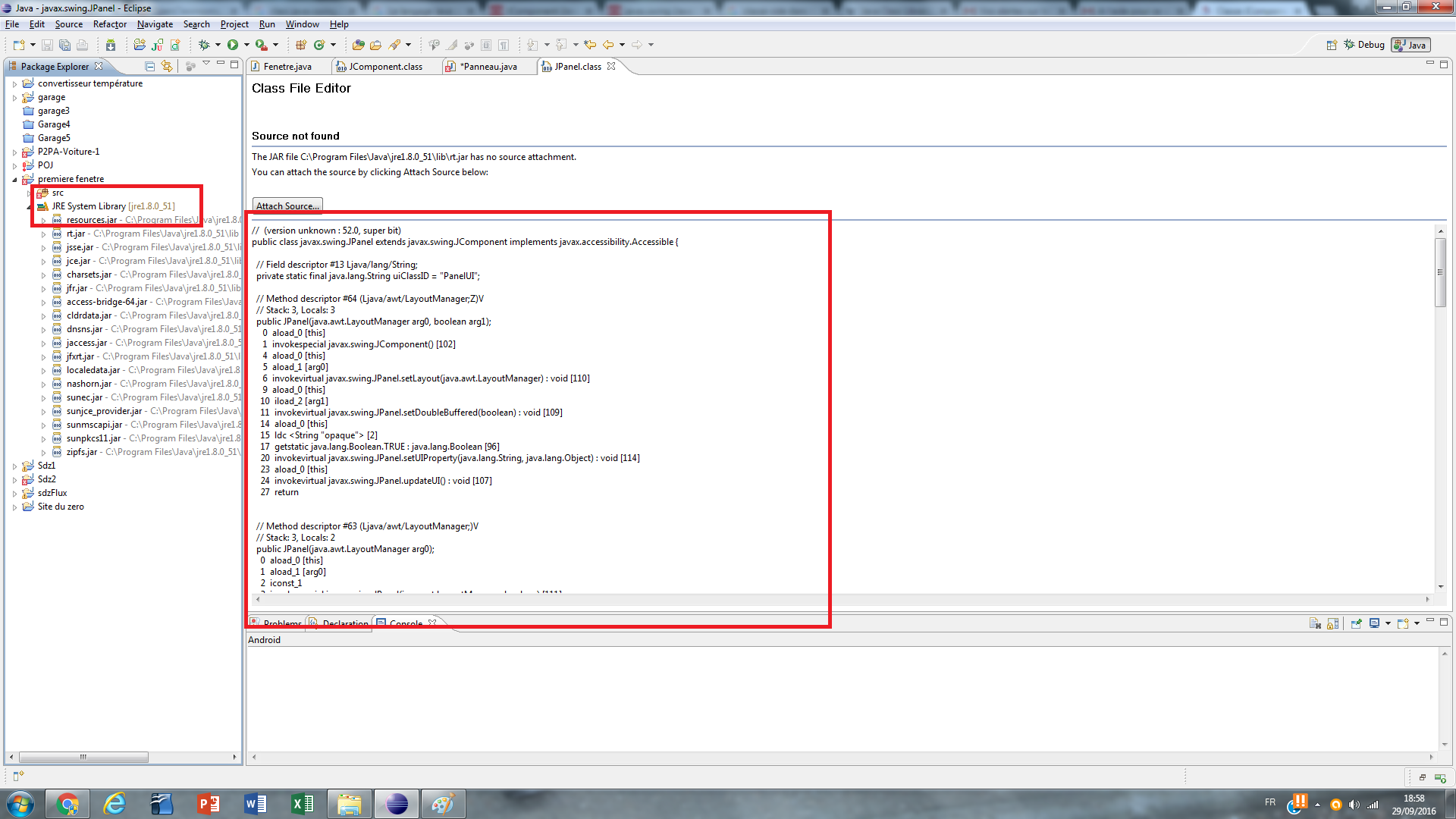1456x819 pixels.
Task: Switch to Fenetre.java editor tab
Action: (x=287, y=67)
